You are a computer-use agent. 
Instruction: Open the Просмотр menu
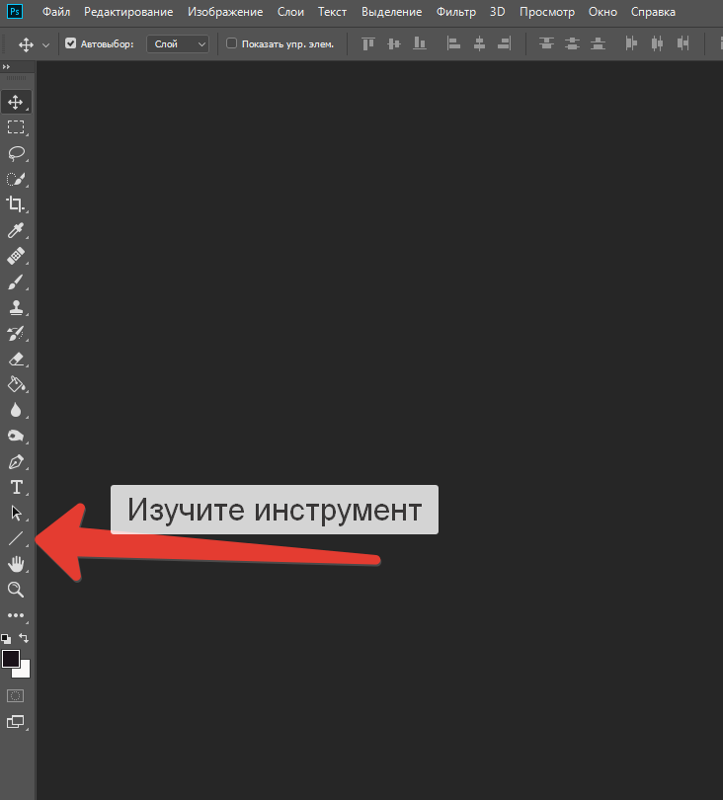click(546, 12)
